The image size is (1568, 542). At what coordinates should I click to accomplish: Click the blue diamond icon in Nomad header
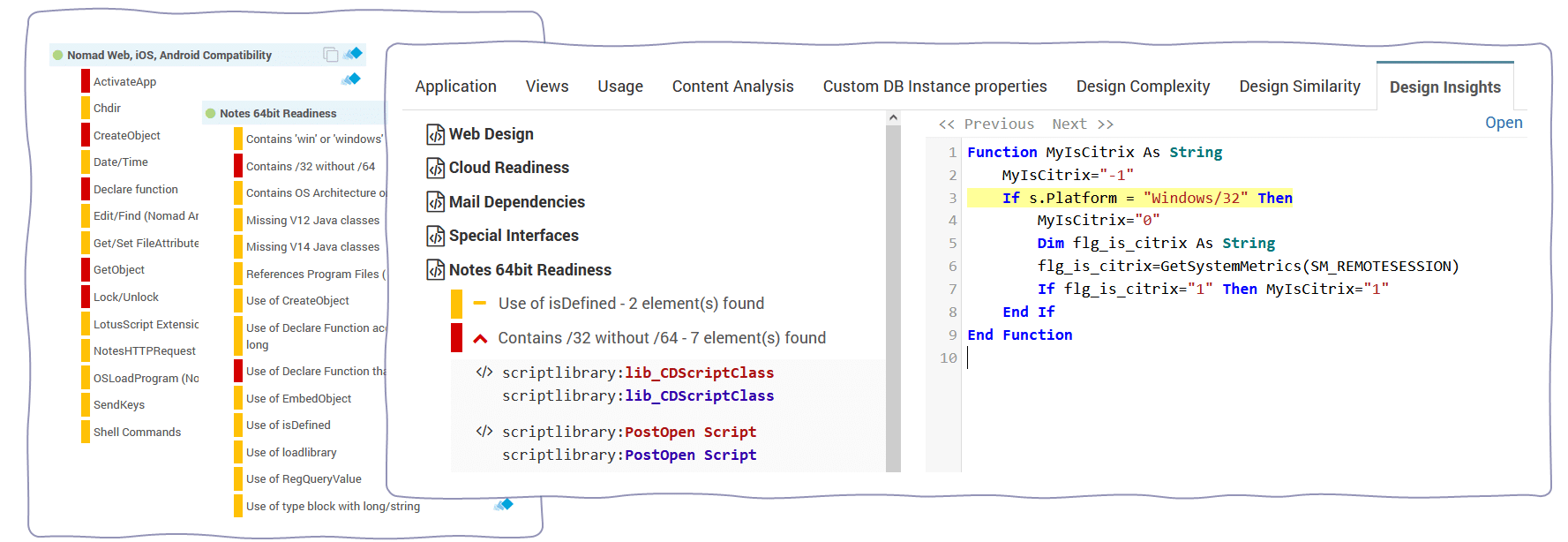click(354, 54)
